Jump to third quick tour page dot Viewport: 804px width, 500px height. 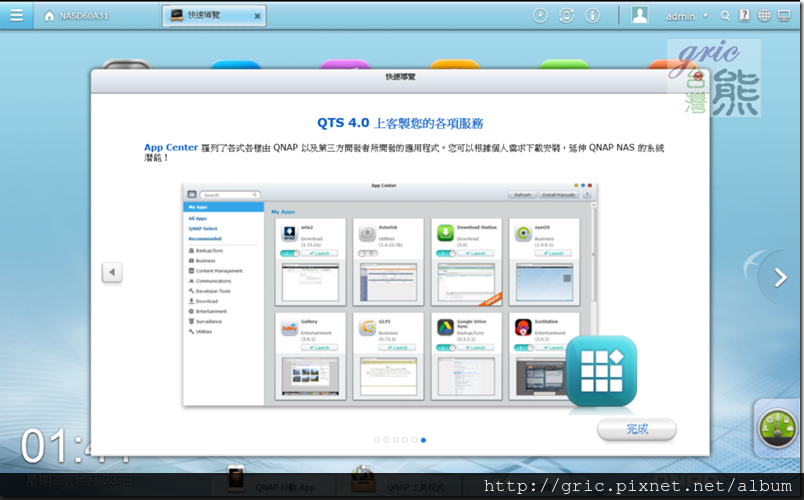tap(395, 440)
